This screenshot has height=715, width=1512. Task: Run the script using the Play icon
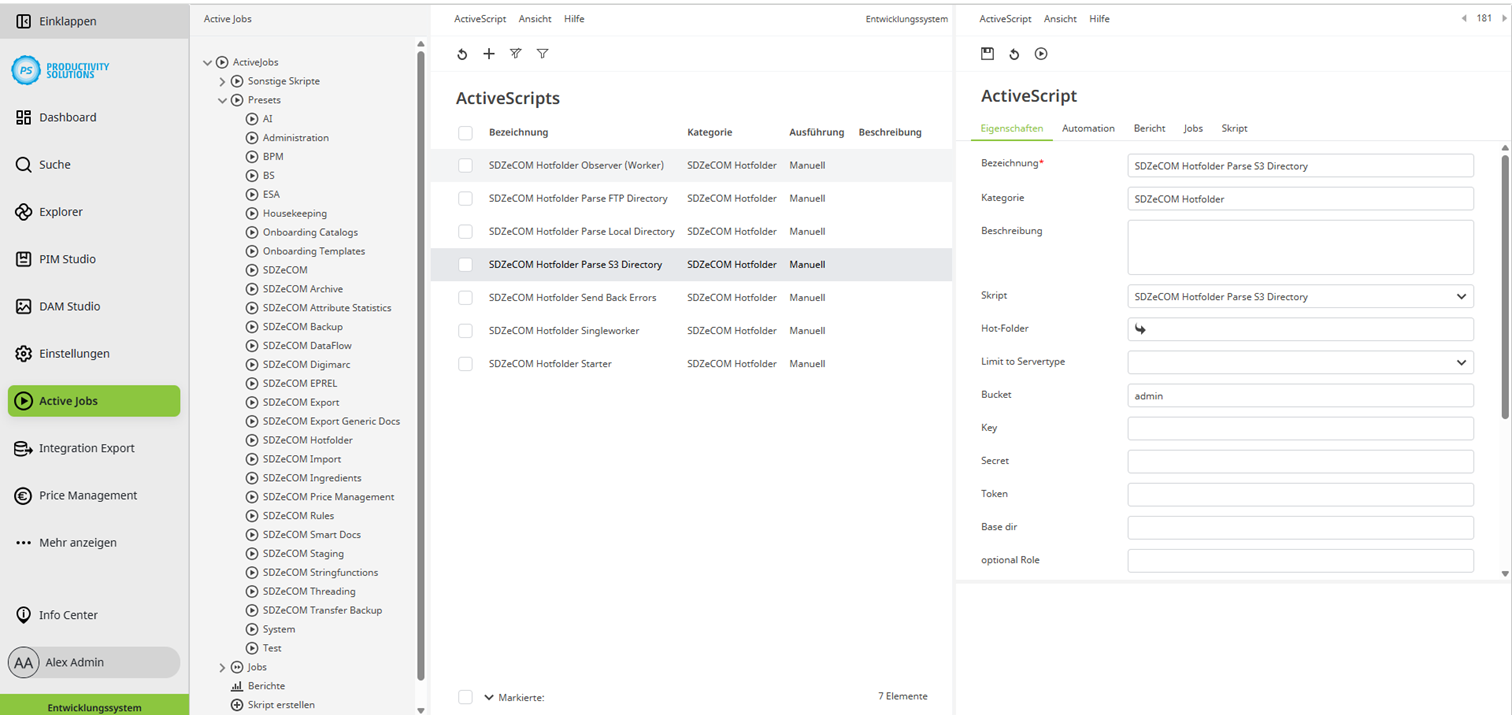click(1040, 54)
